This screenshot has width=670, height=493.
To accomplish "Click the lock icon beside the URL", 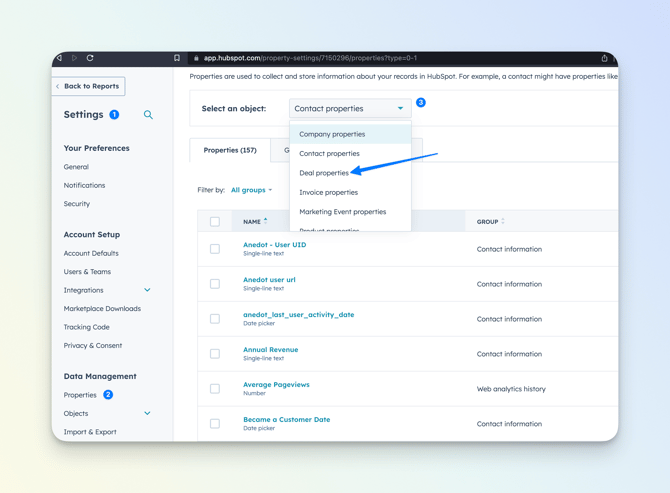I will [196, 58].
